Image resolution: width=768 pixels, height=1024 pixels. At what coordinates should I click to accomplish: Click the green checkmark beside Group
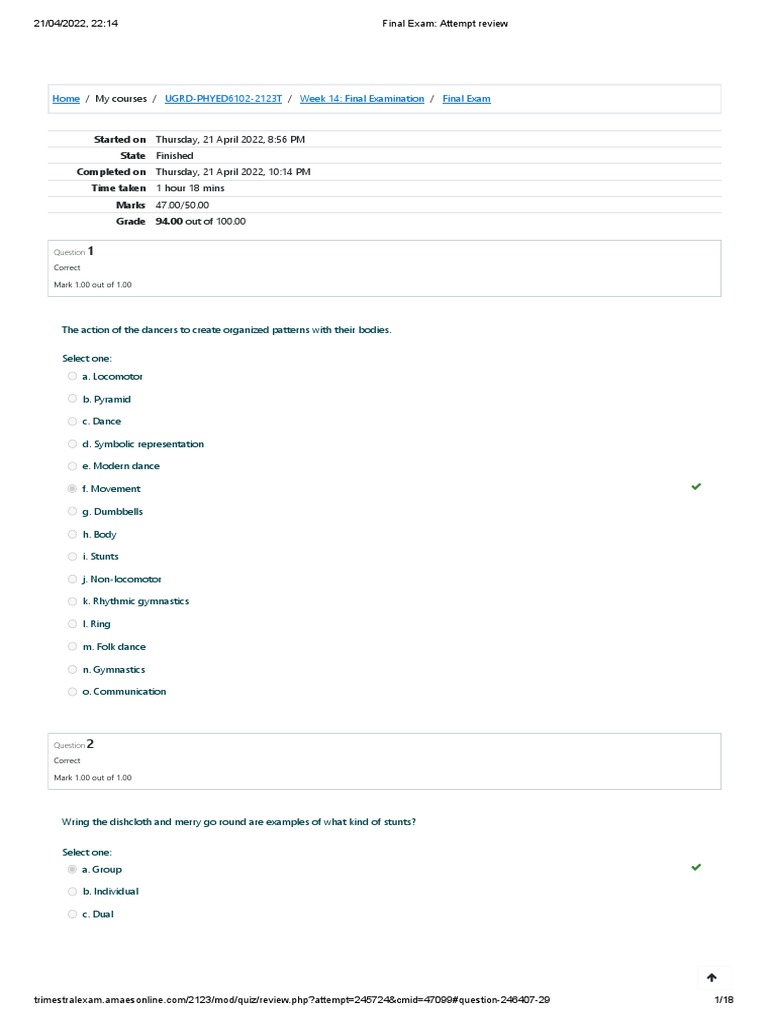[x=696, y=868]
